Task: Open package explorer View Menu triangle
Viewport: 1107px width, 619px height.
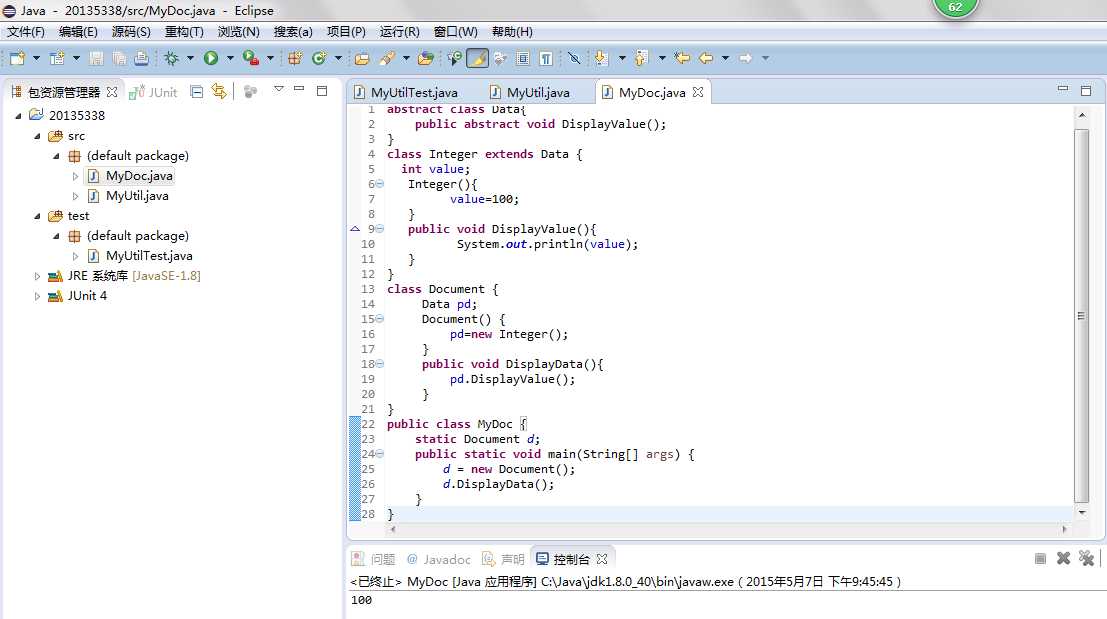Action: (279, 89)
